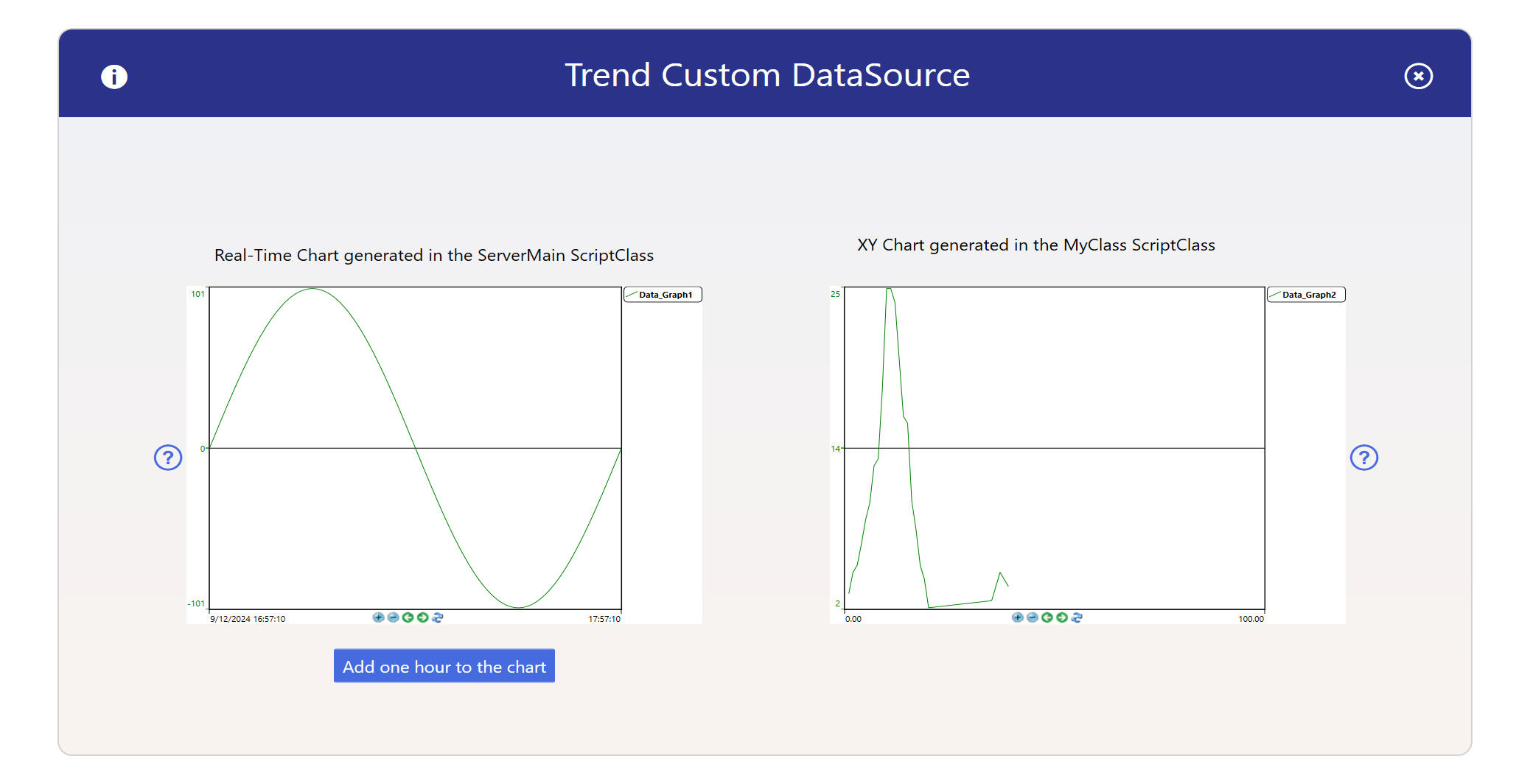Image resolution: width=1530 pixels, height=784 pixels.
Task: Click the 9/12/2024 16:57:10 start time label
Action: click(248, 619)
